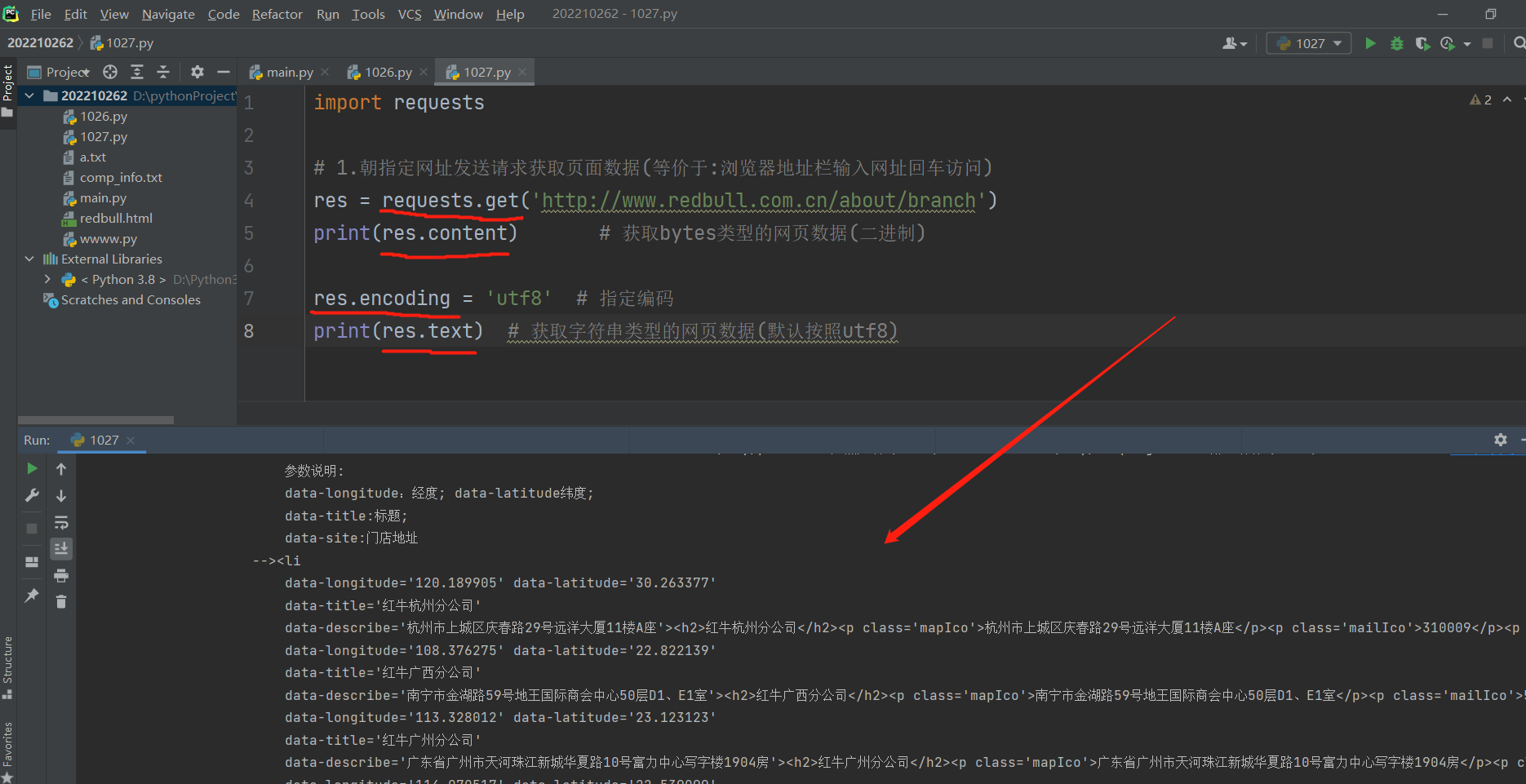The image size is (1526, 784).
Task: Select a.txt in the project tree
Action: point(92,157)
